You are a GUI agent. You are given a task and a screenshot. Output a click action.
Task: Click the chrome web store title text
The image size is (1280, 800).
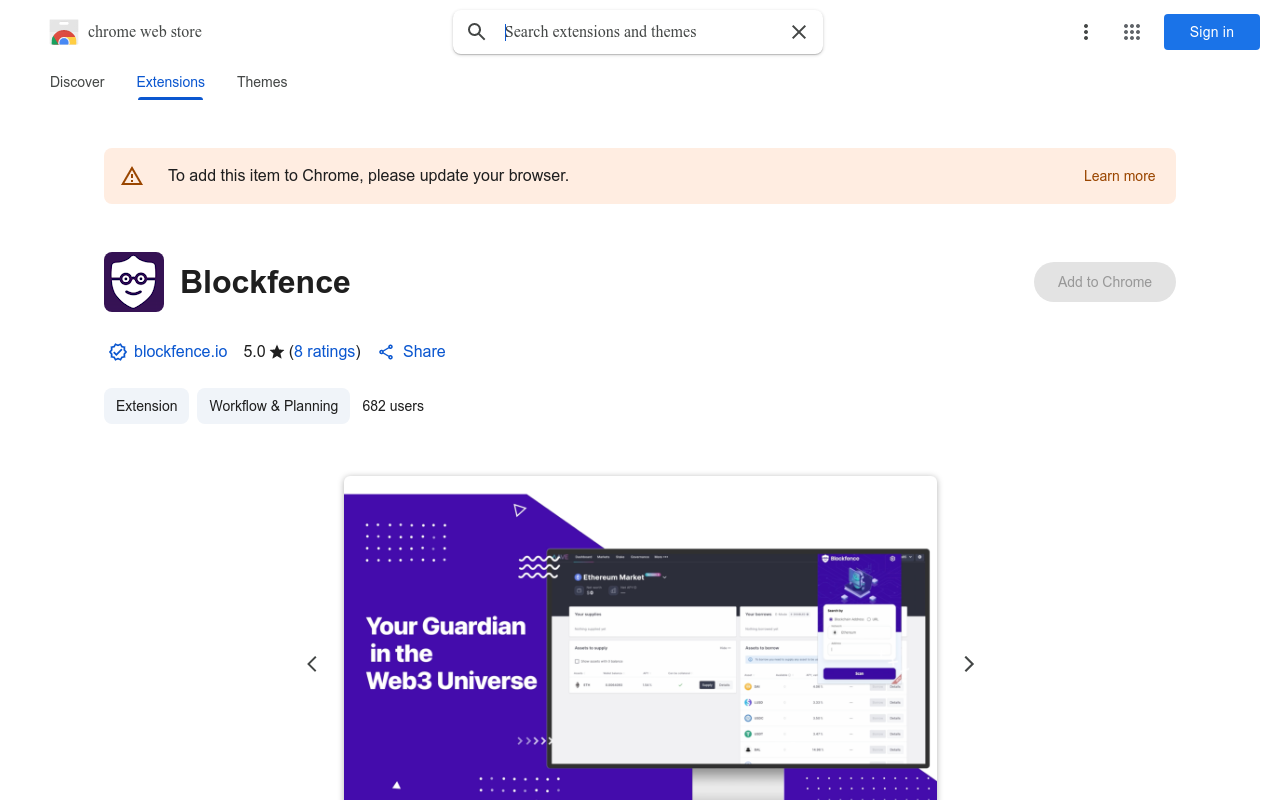click(145, 32)
